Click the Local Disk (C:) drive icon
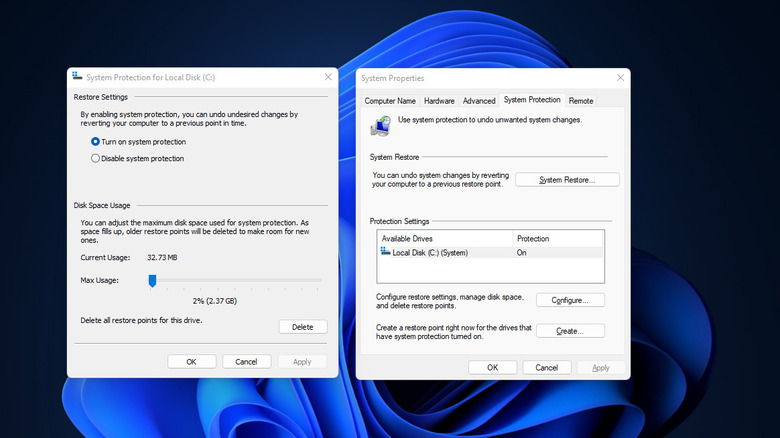This screenshot has height=438, width=780. click(386, 253)
